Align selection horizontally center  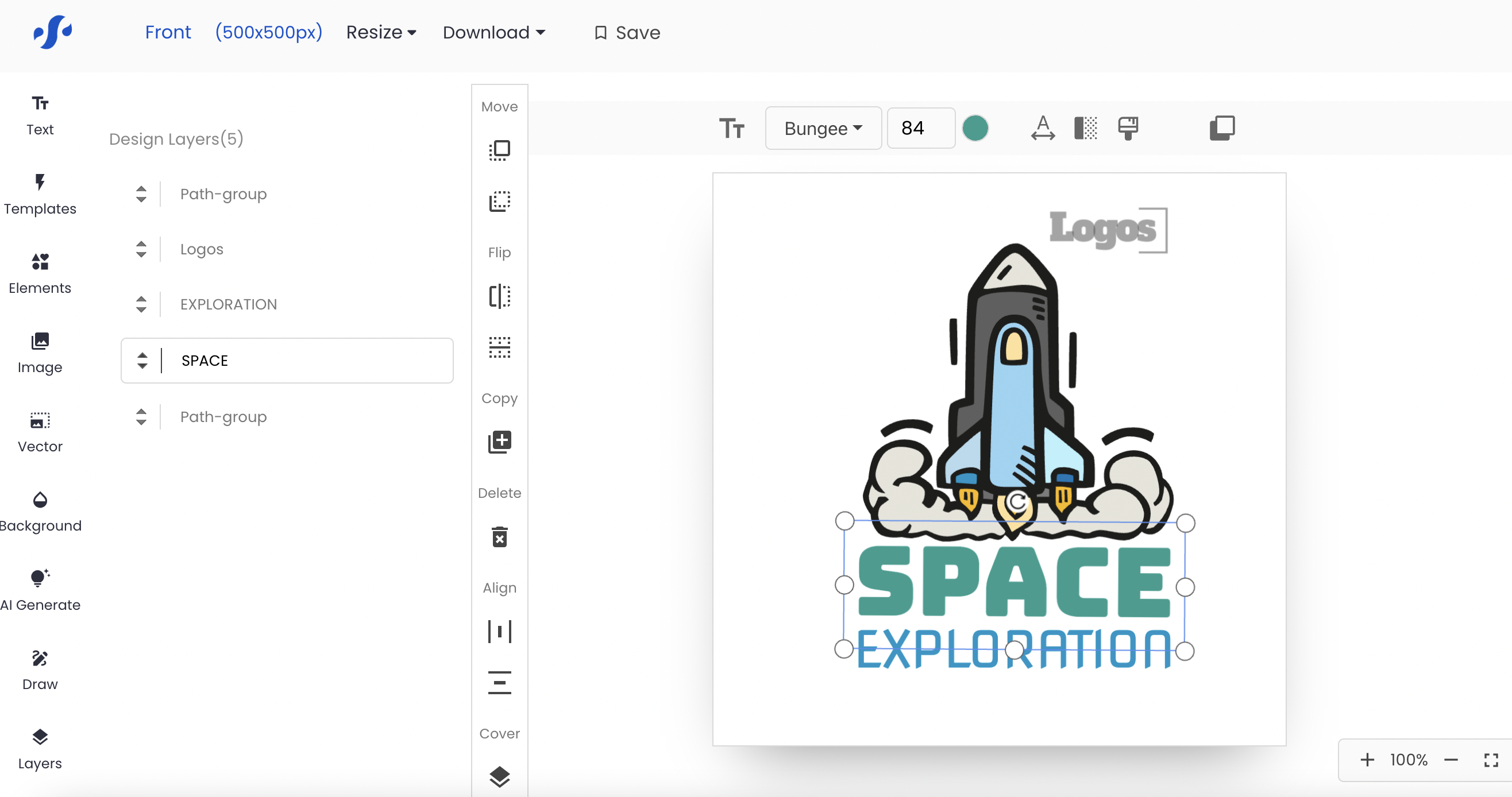(x=500, y=632)
